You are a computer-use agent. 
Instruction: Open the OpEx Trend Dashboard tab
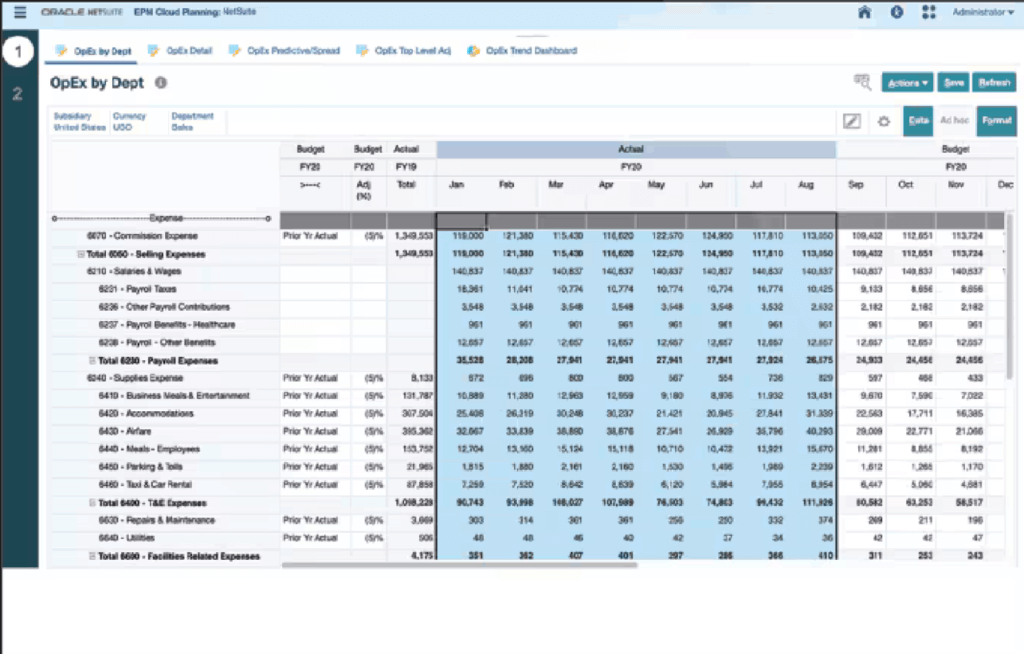point(523,50)
